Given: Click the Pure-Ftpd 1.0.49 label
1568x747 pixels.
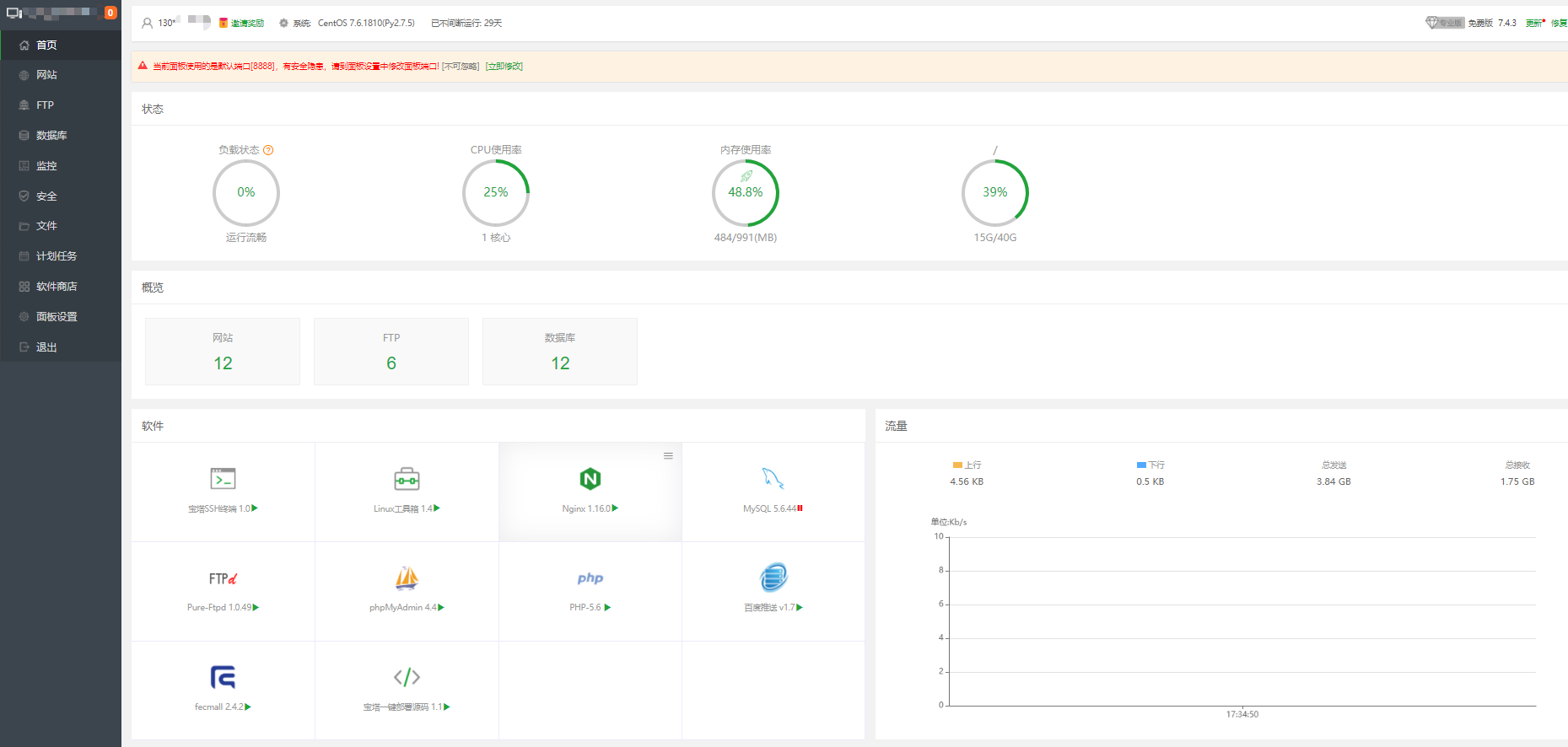Looking at the screenshot, I should click(219, 608).
